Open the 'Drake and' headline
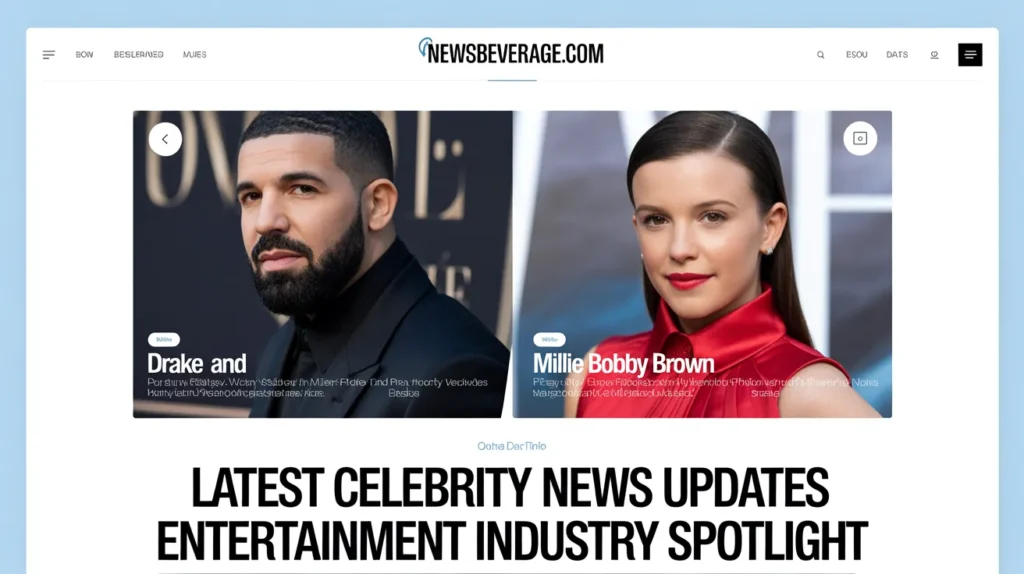This screenshot has width=1024, height=574. (x=197, y=364)
